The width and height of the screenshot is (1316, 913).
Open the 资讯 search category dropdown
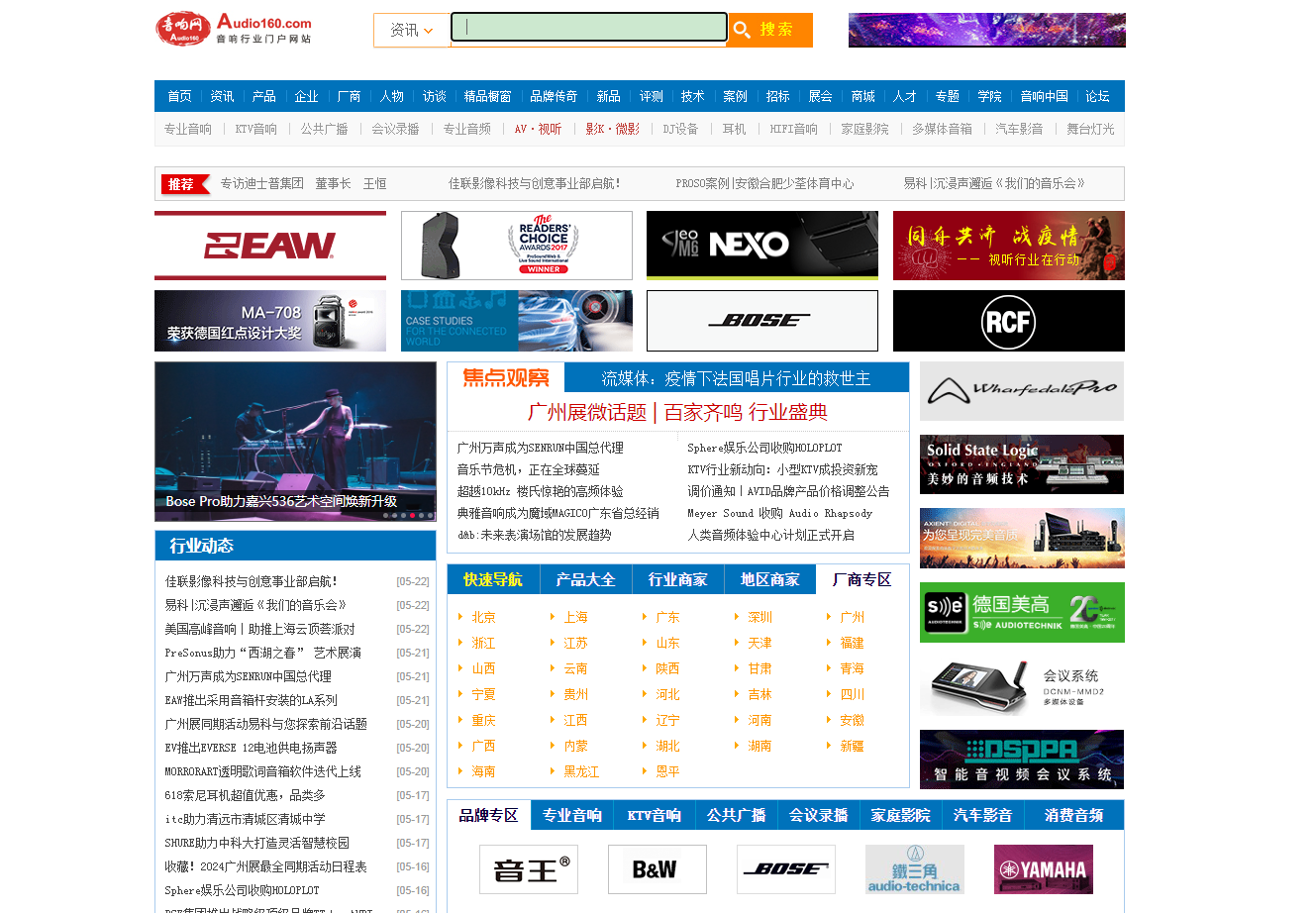(412, 30)
